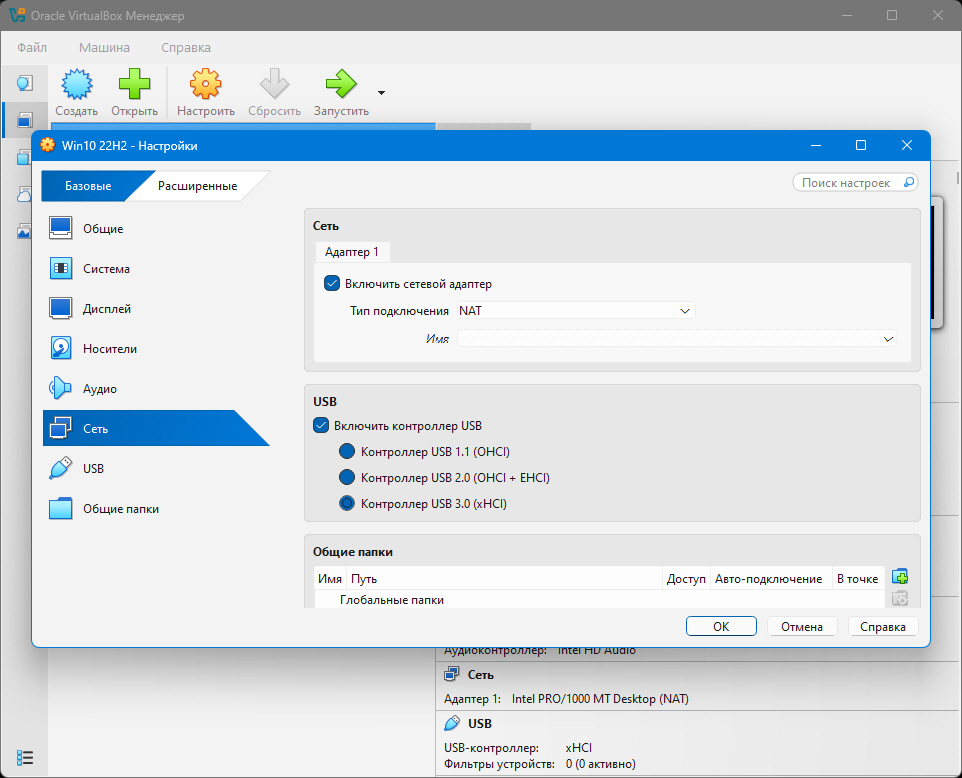Image resolution: width=962 pixels, height=778 pixels.
Task: Open the Аудио settings category
Action: pyautogui.click(x=156, y=388)
